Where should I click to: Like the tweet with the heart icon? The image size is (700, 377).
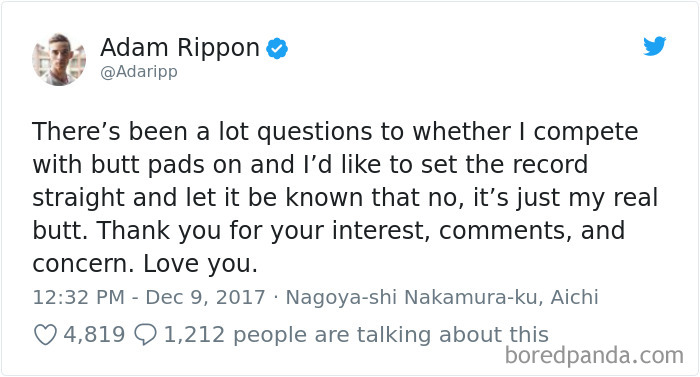pos(45,335)
